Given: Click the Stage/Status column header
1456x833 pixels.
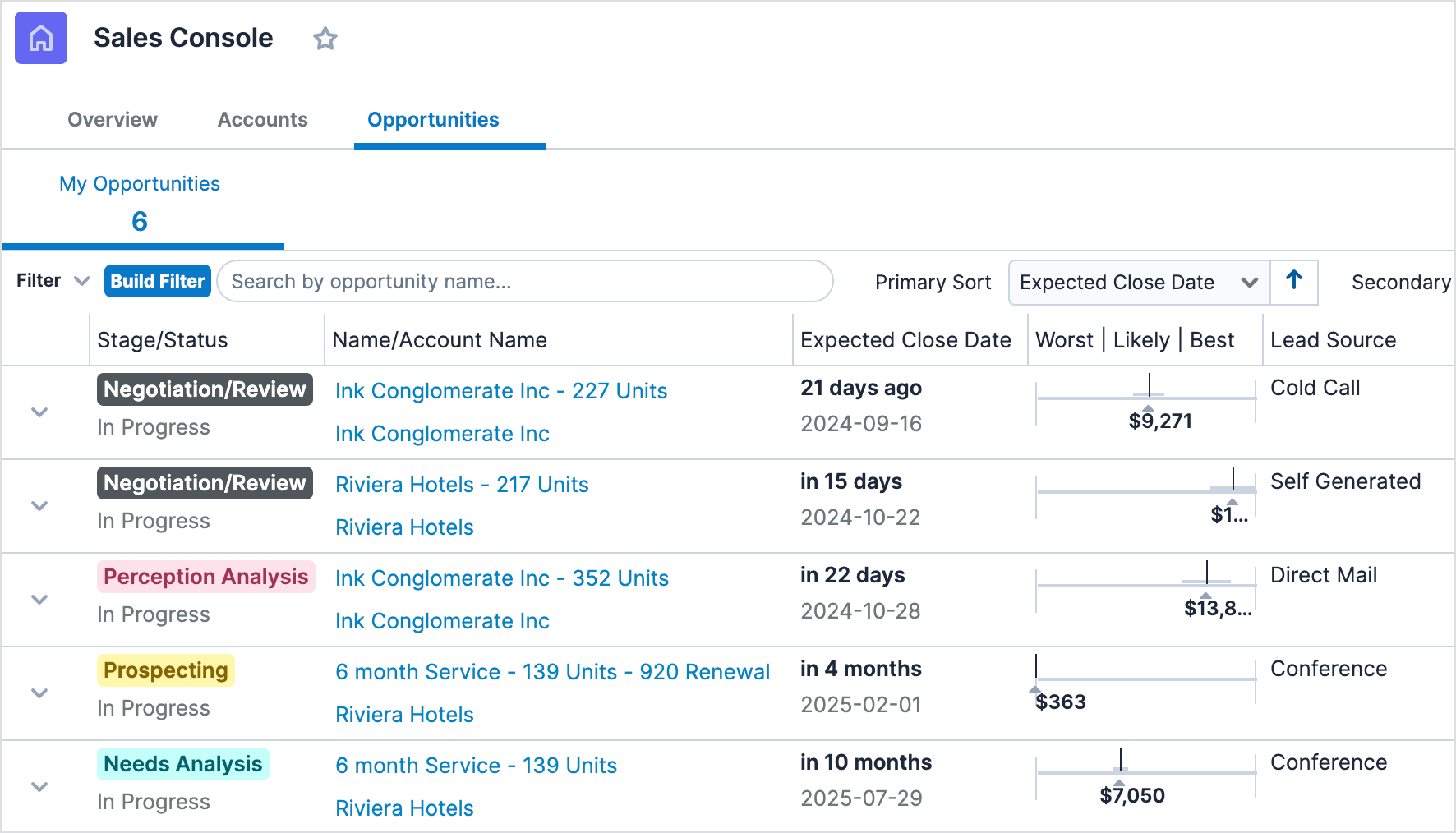Looking at the screenshot, I should point(163,340).
